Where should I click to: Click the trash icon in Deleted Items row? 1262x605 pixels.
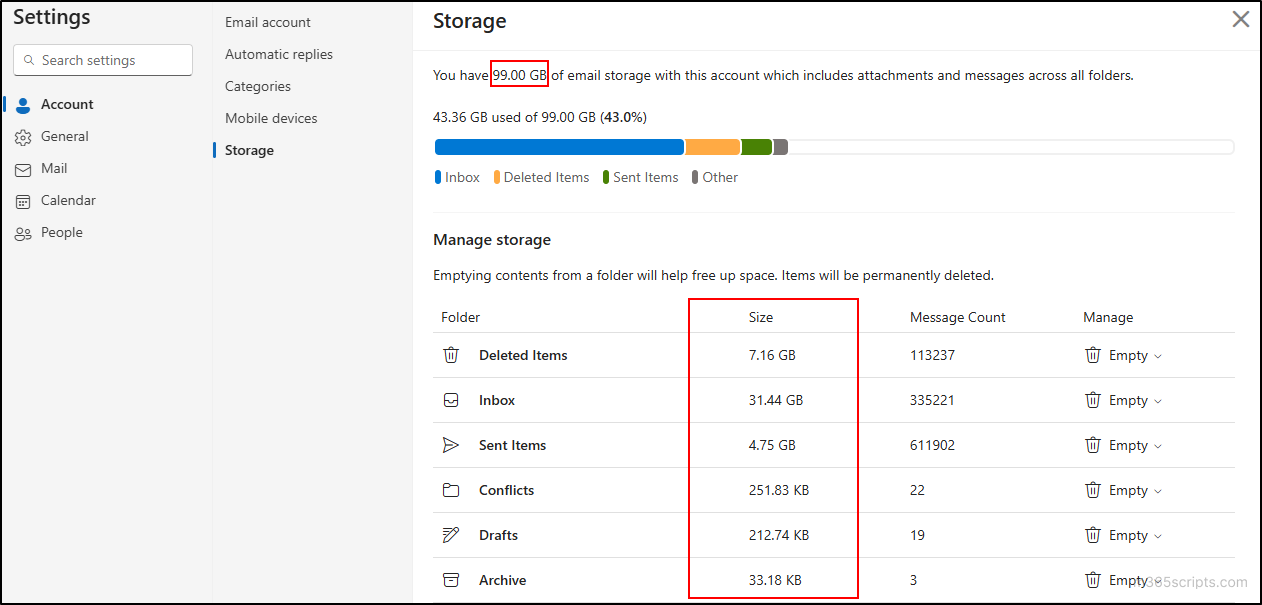(x=1093, y=355)
